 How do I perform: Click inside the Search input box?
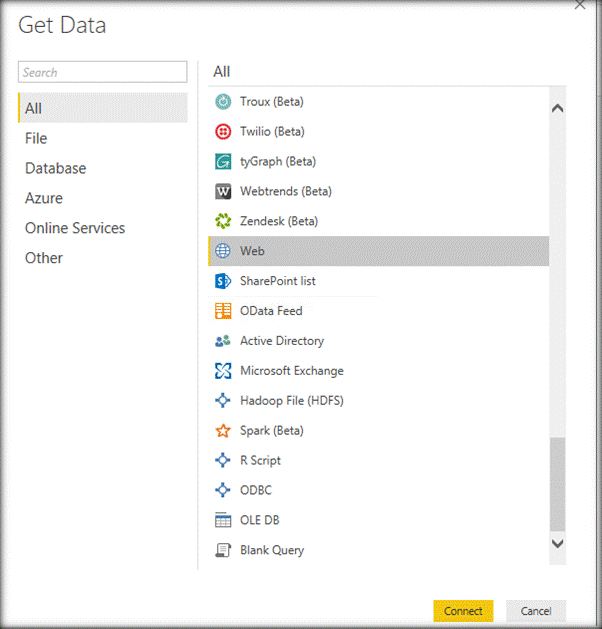point(103,72)
